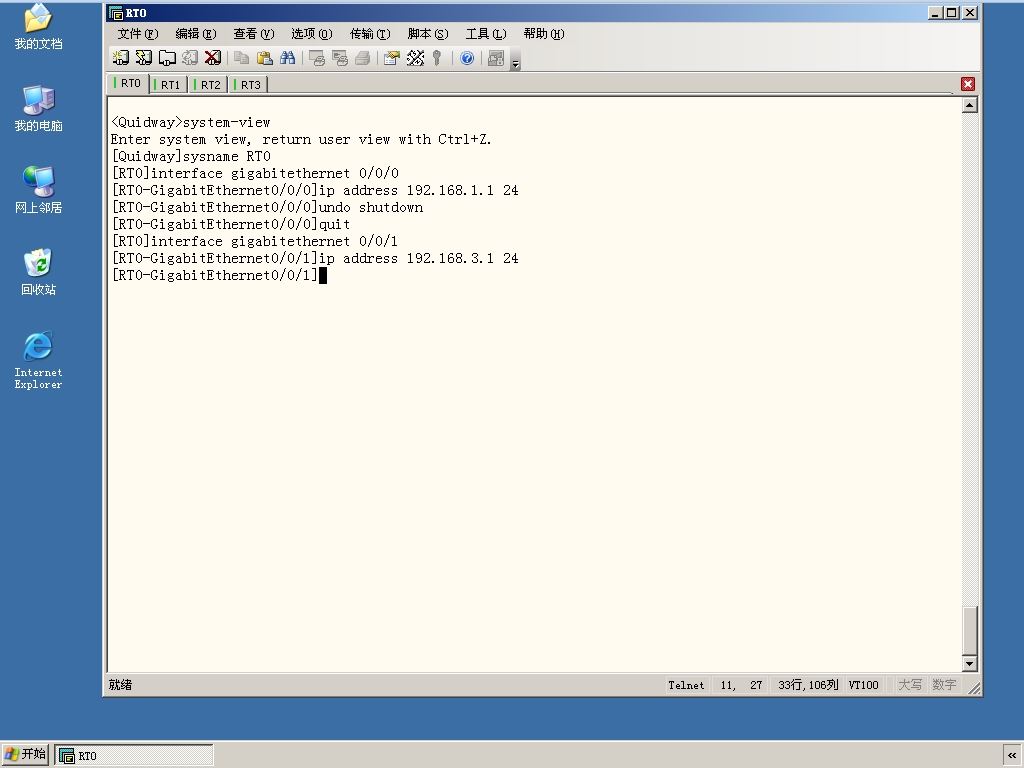Maximize the RT0 window
The width and height of the screenshot is (1024, 768).
pyautogui.click(x=952, y=13)
